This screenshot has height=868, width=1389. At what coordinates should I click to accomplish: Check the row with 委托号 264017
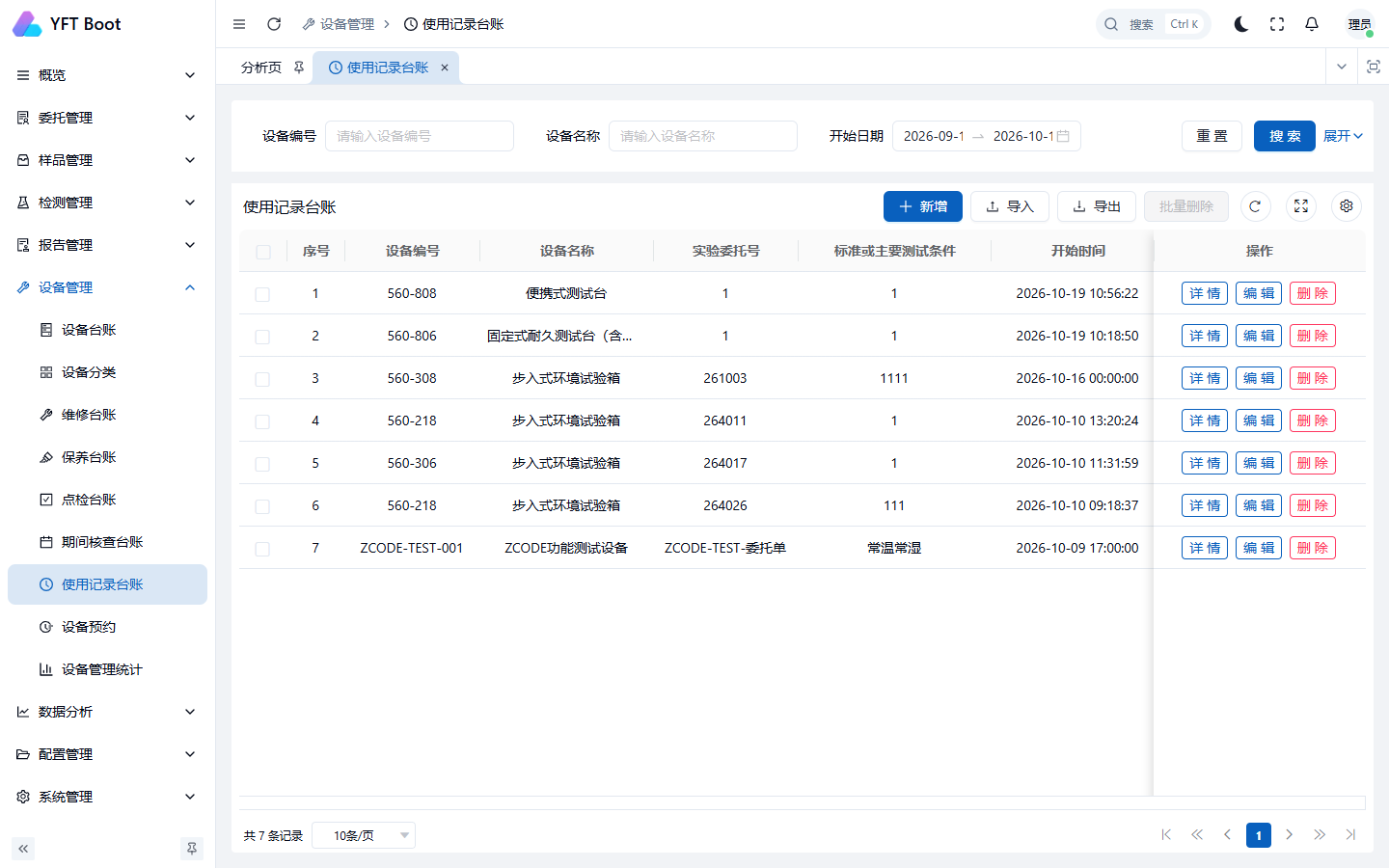click(262, 464)
